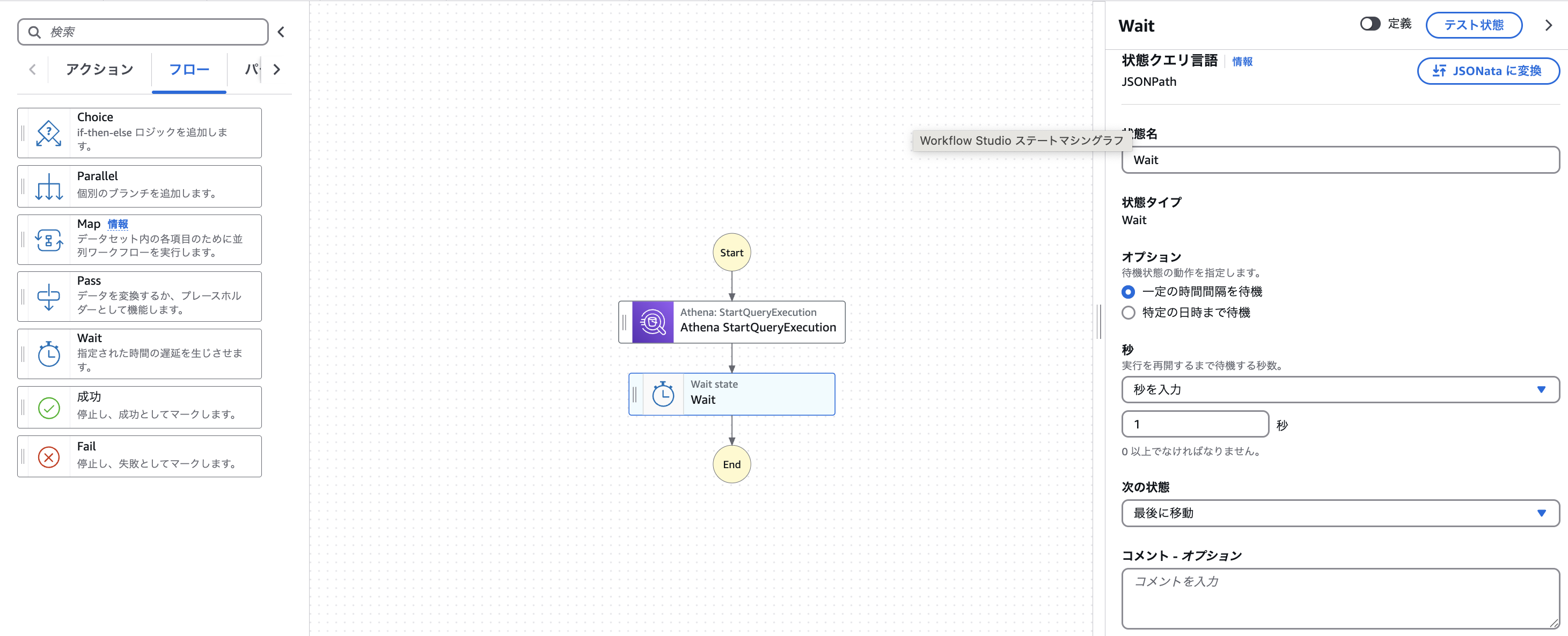The image size is (1568, 636).
Task: Click the Parallel branch icon
Action: (49, 187)
